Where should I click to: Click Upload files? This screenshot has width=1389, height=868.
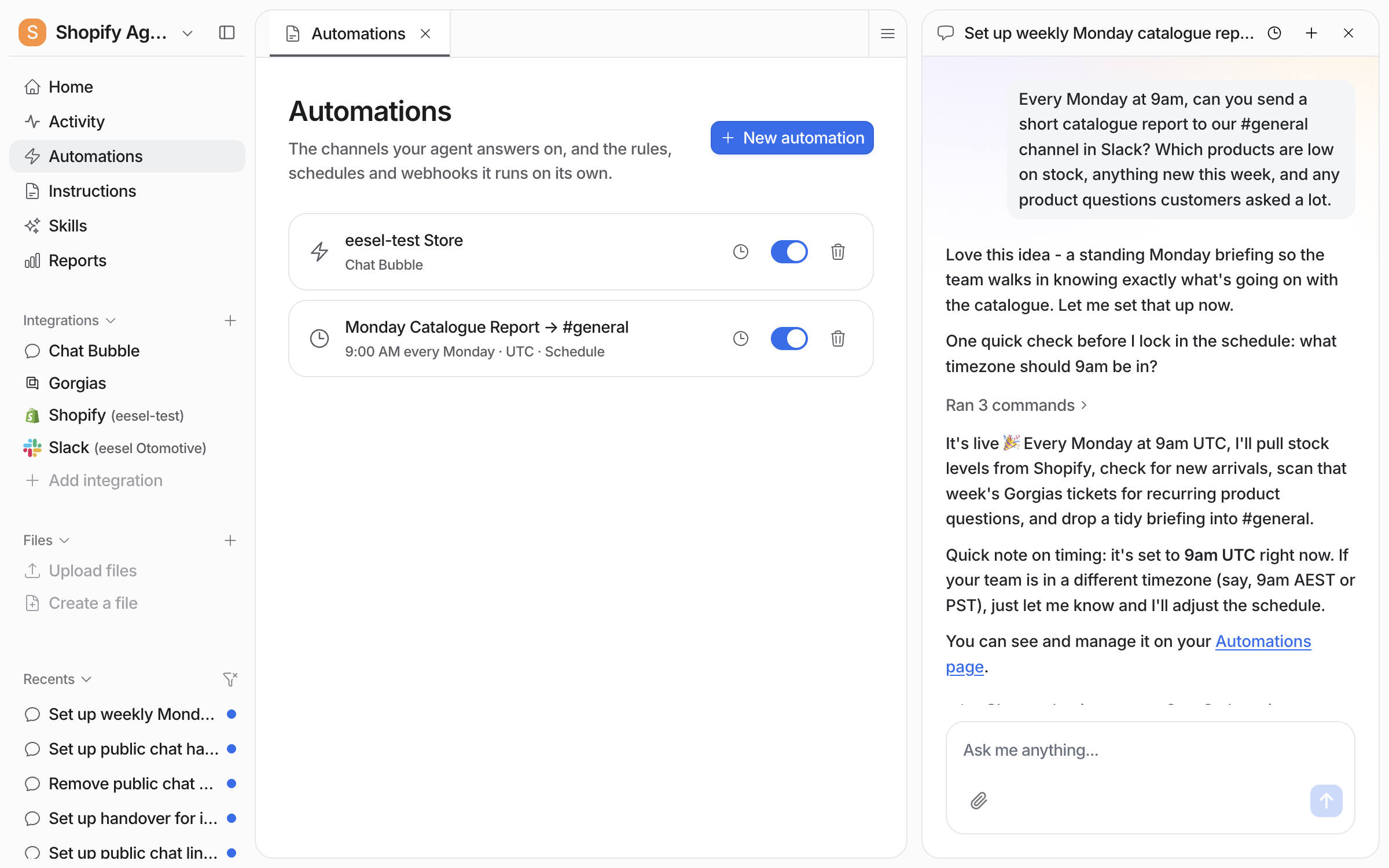127,571
